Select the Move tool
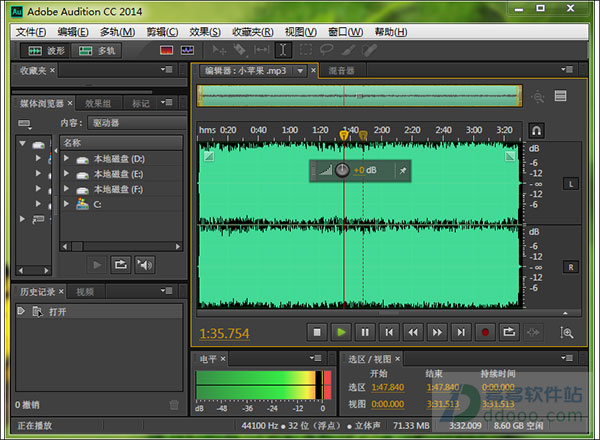600x440 pixels. (x=219, y=50)
